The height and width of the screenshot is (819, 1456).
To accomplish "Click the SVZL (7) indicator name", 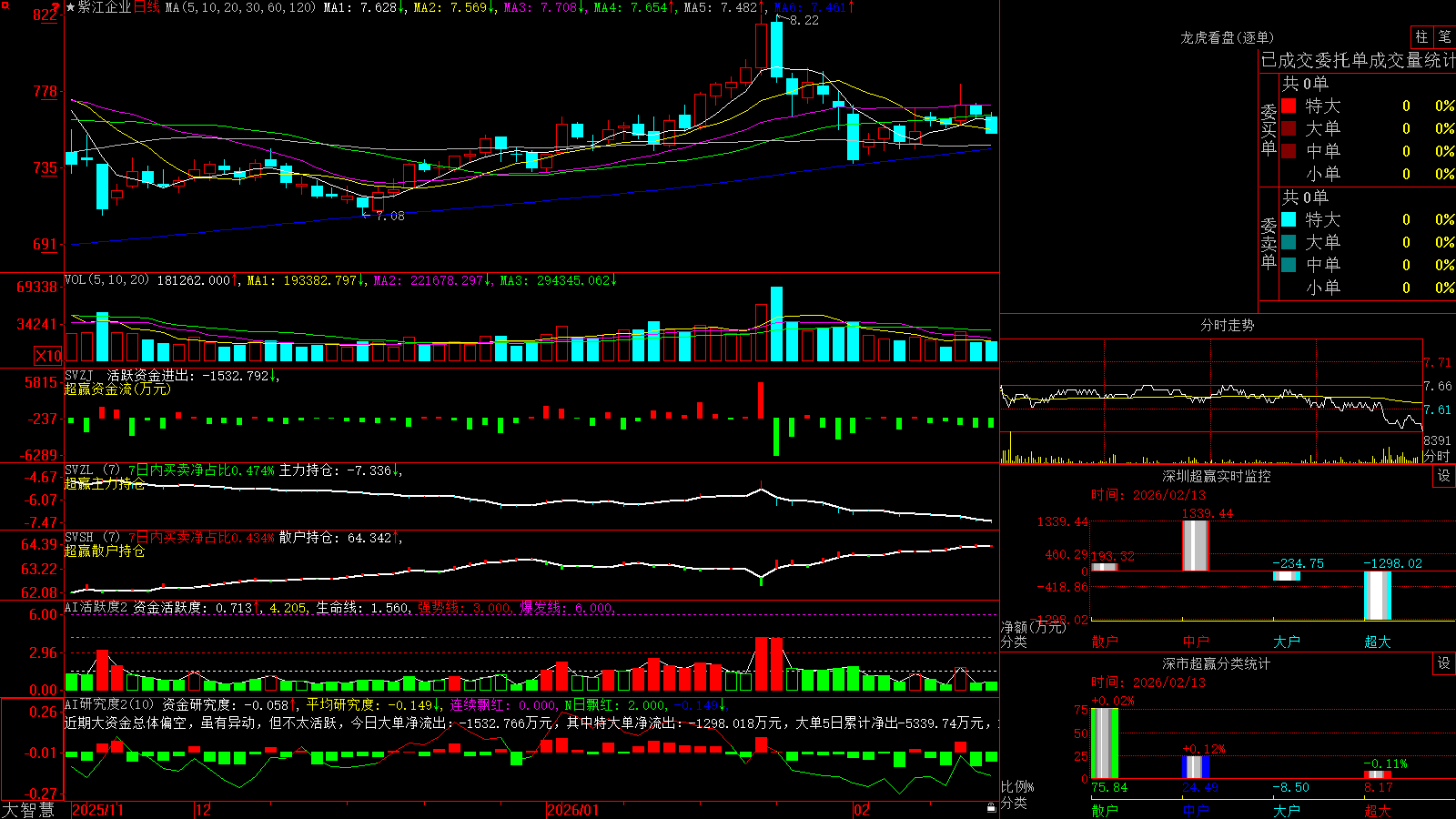I will (x=93, y=470).
